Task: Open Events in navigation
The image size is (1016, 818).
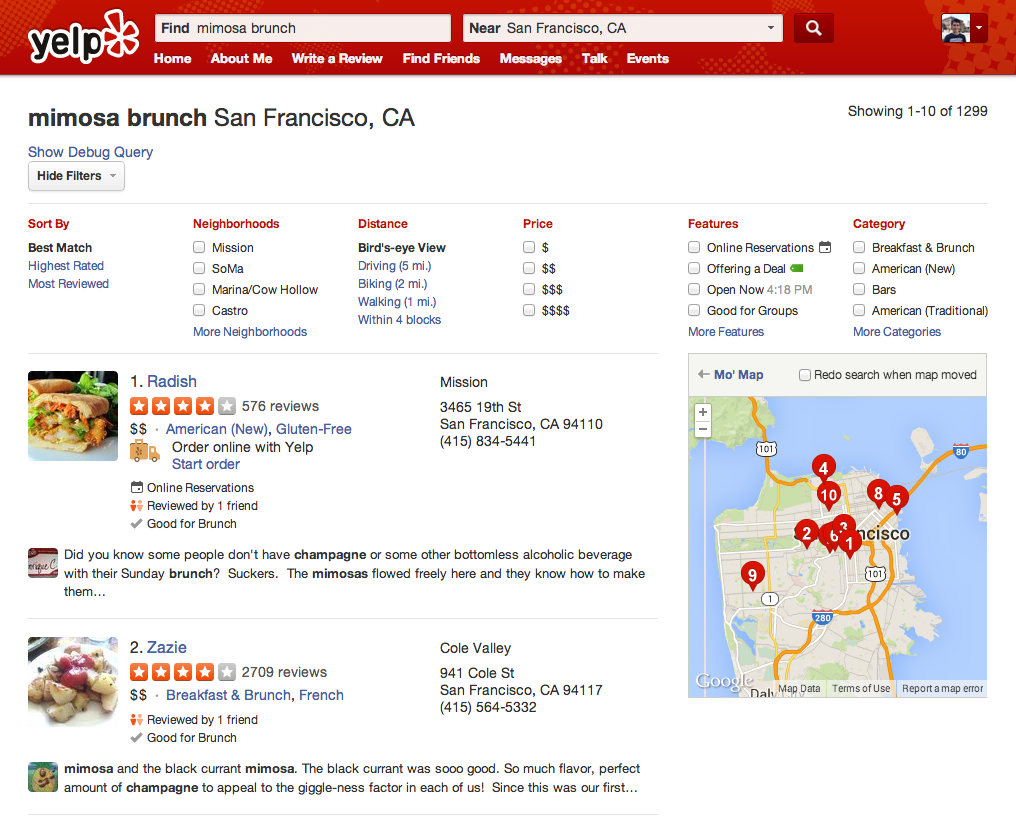Action: (x=647, y=58)
